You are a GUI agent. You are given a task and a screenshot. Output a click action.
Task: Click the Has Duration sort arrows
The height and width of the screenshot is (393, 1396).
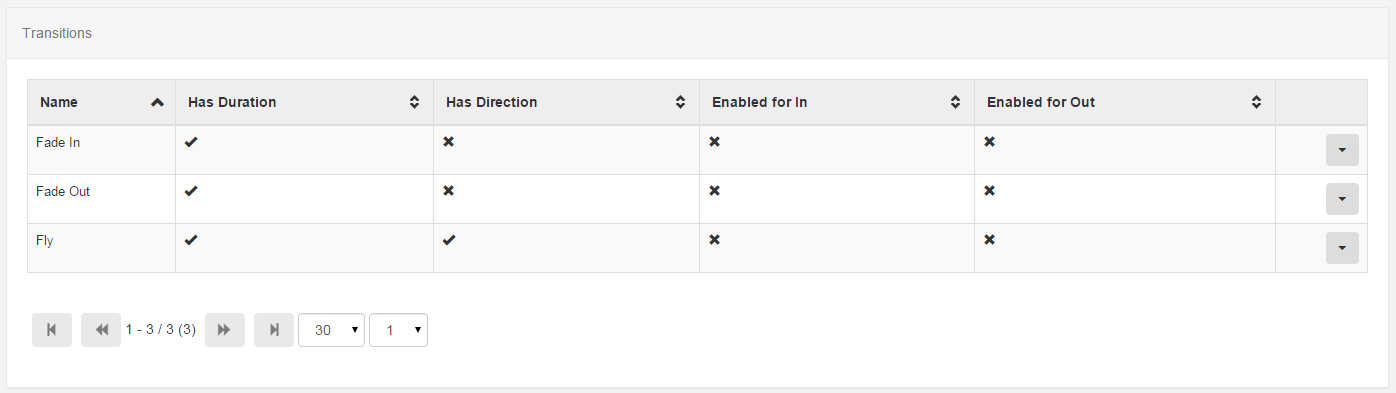point(414,102)
